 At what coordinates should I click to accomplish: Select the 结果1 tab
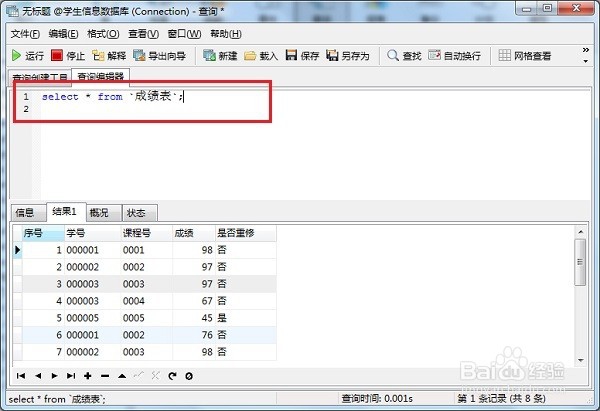click(65, 211)
